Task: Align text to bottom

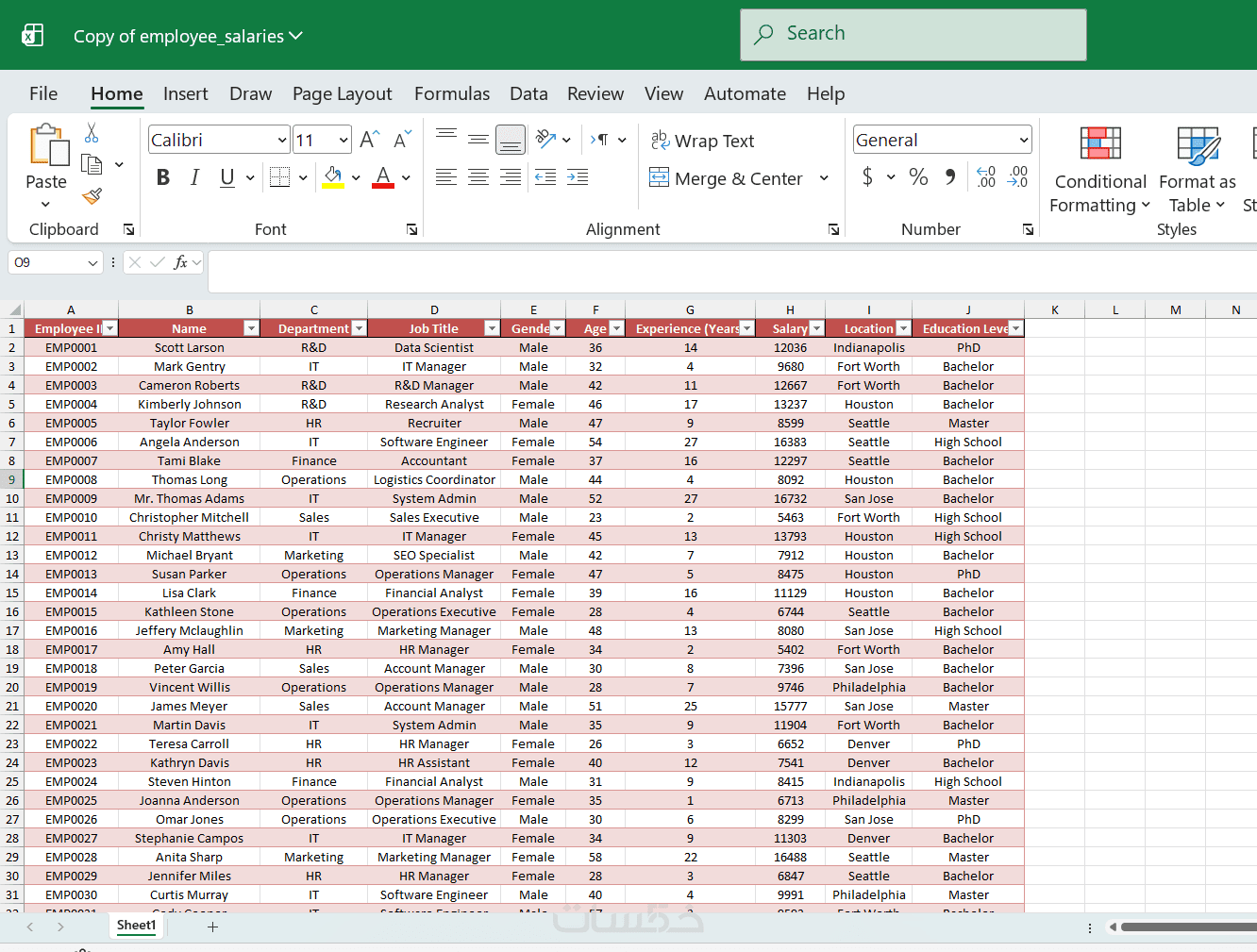Action: (x=511, y=140)
